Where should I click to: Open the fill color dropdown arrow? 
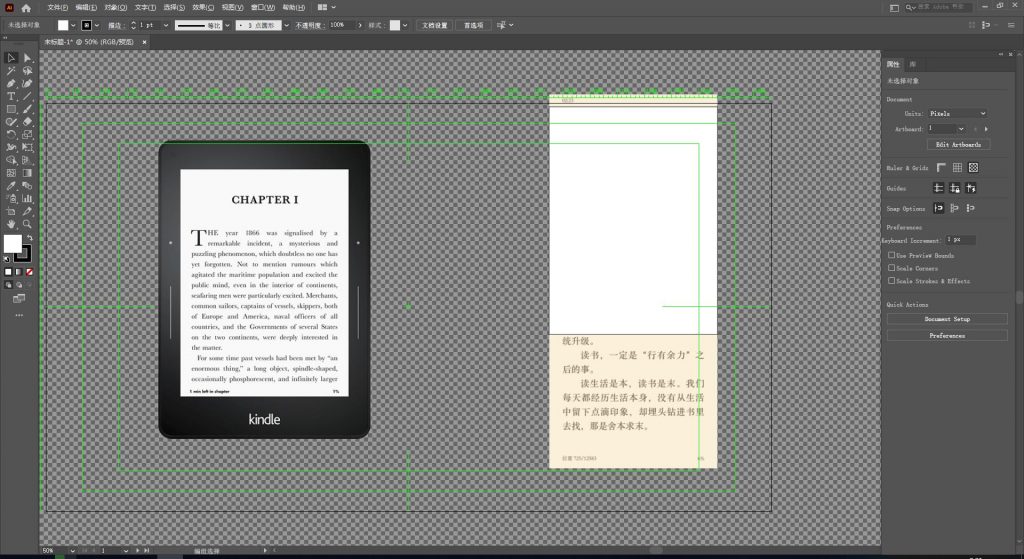tap(72, 25)
